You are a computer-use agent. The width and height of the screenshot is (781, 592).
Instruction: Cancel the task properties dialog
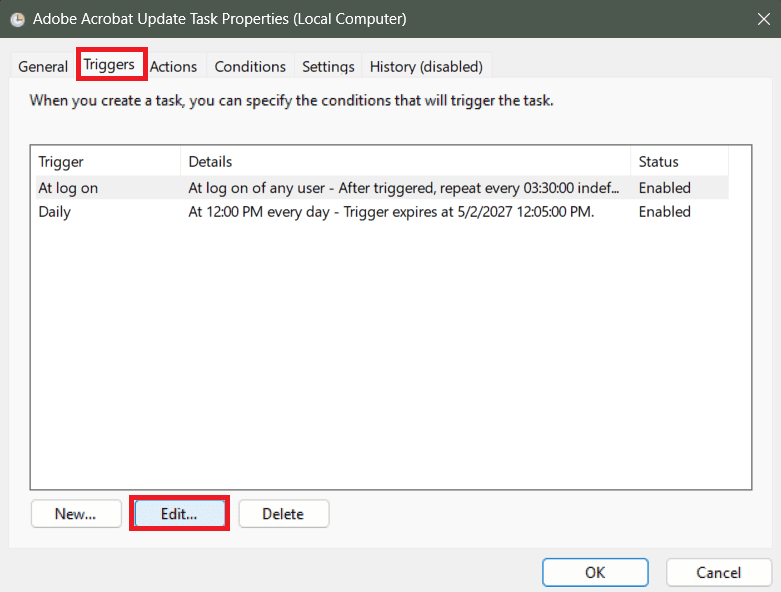[x=719, y=573]
